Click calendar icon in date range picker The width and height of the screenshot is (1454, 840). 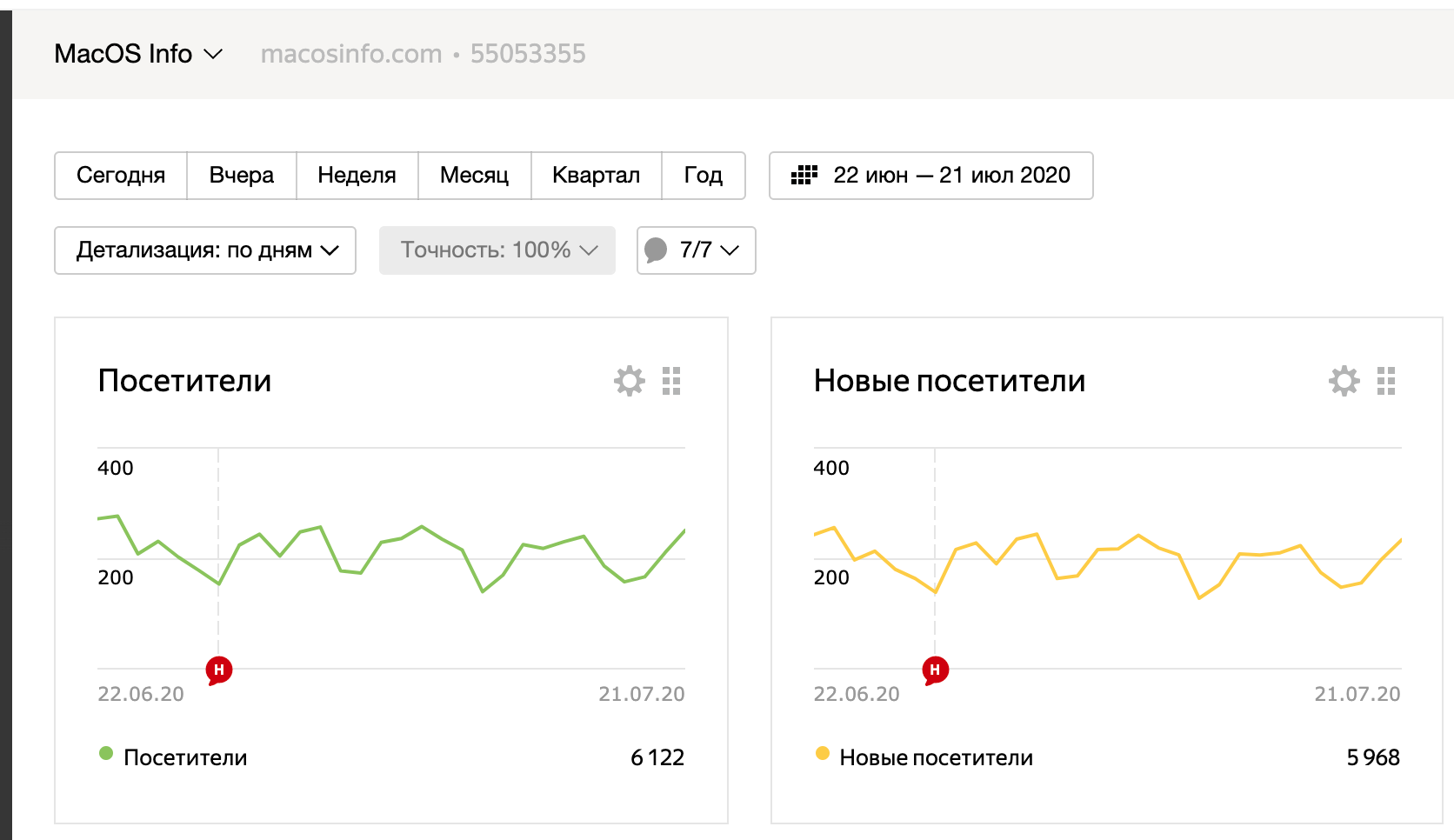tap(804, 176)
